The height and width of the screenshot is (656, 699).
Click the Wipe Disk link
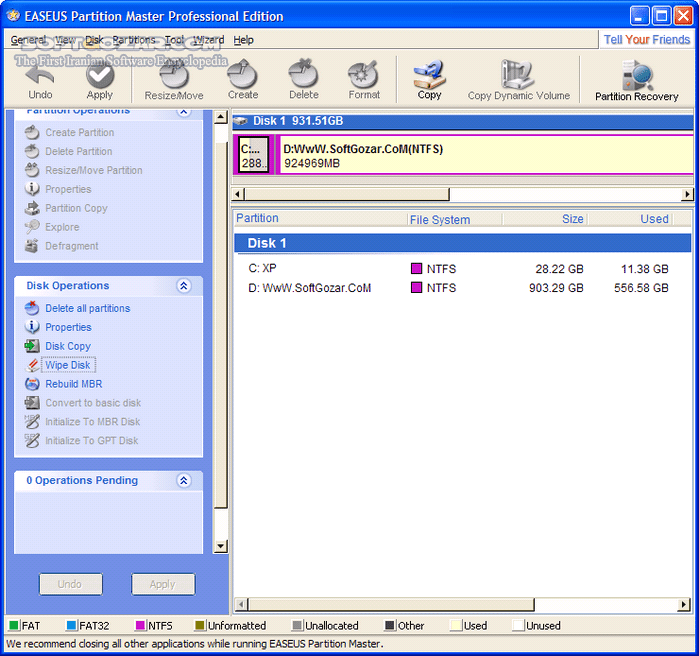point(68,365)
